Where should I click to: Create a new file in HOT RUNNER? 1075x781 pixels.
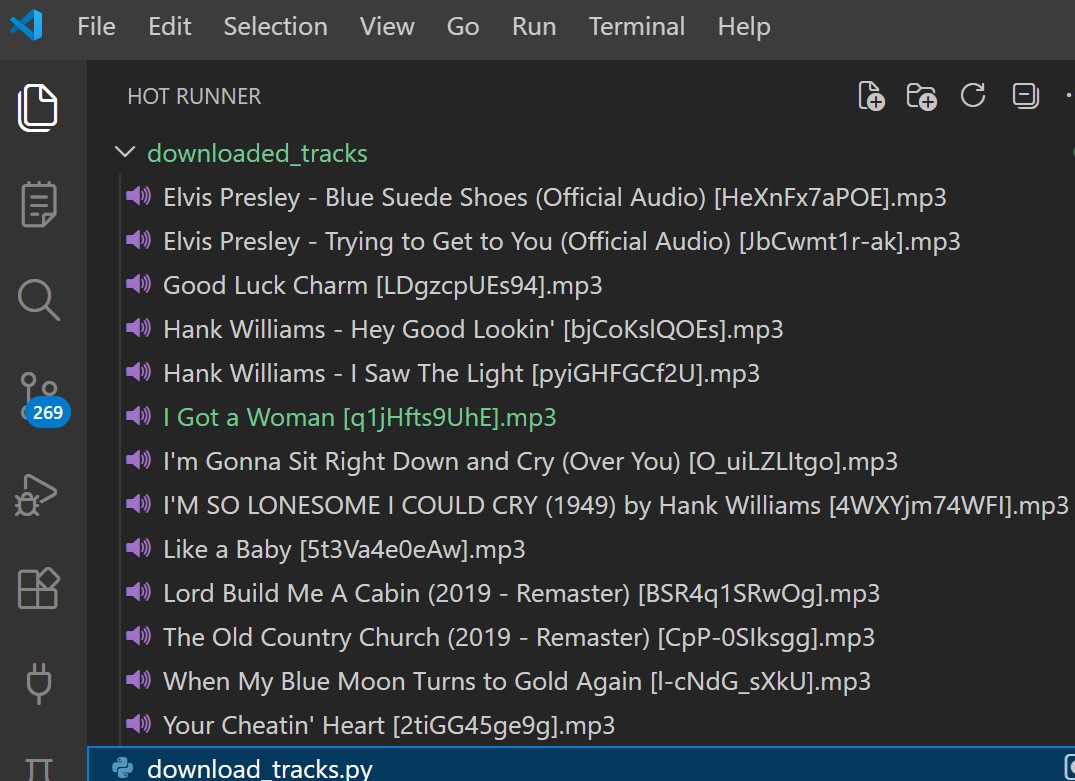[x=871, y=96]
